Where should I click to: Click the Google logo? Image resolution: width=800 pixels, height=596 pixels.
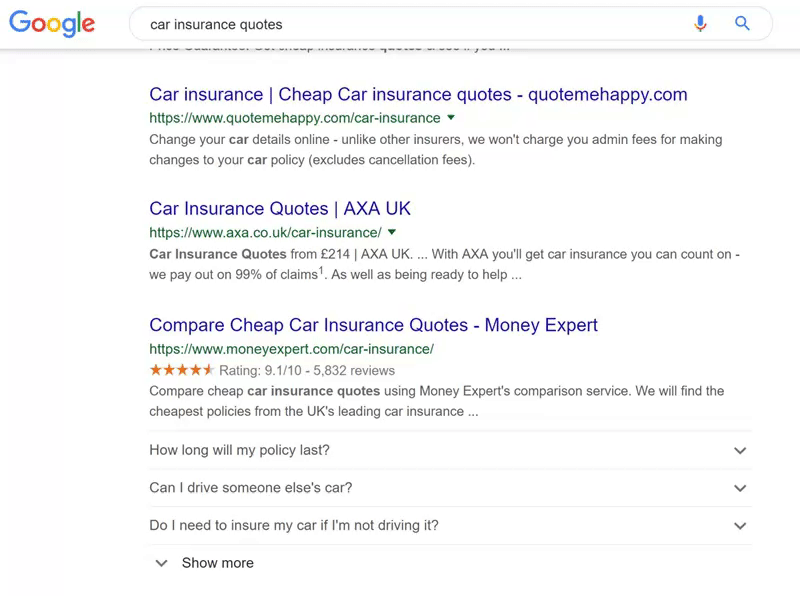[x=52, y=24]
